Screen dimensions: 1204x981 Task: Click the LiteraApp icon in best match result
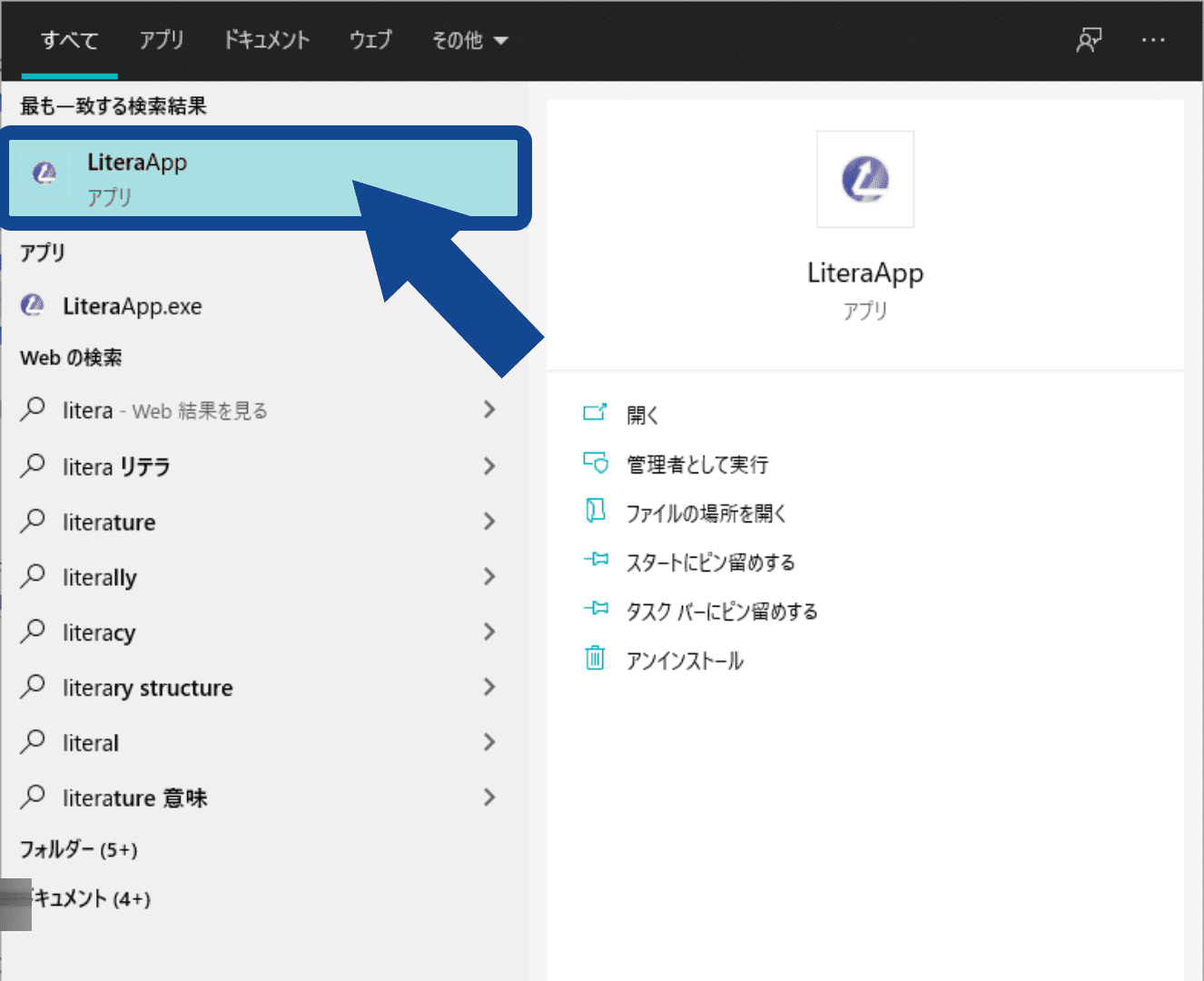coord(44,173)
